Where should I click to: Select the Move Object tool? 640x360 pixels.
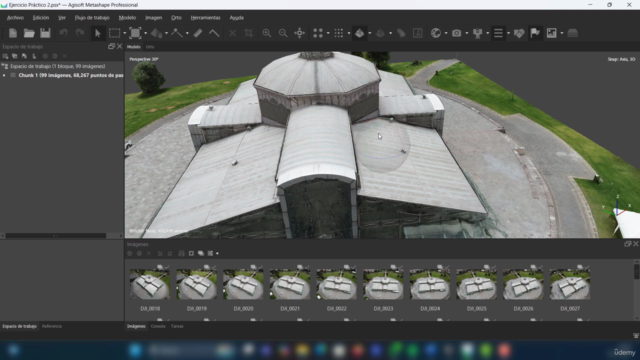pos(156,33)
